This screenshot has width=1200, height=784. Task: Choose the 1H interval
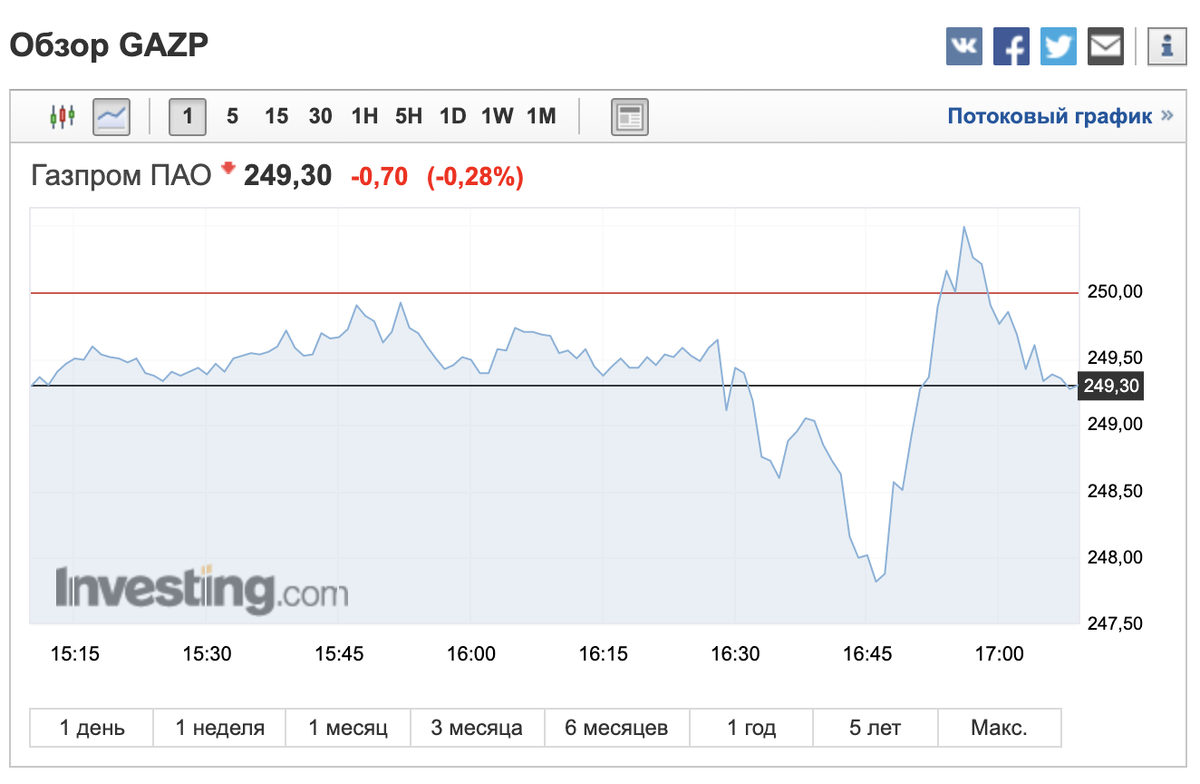pyautogui.click(x=364, y=117)
